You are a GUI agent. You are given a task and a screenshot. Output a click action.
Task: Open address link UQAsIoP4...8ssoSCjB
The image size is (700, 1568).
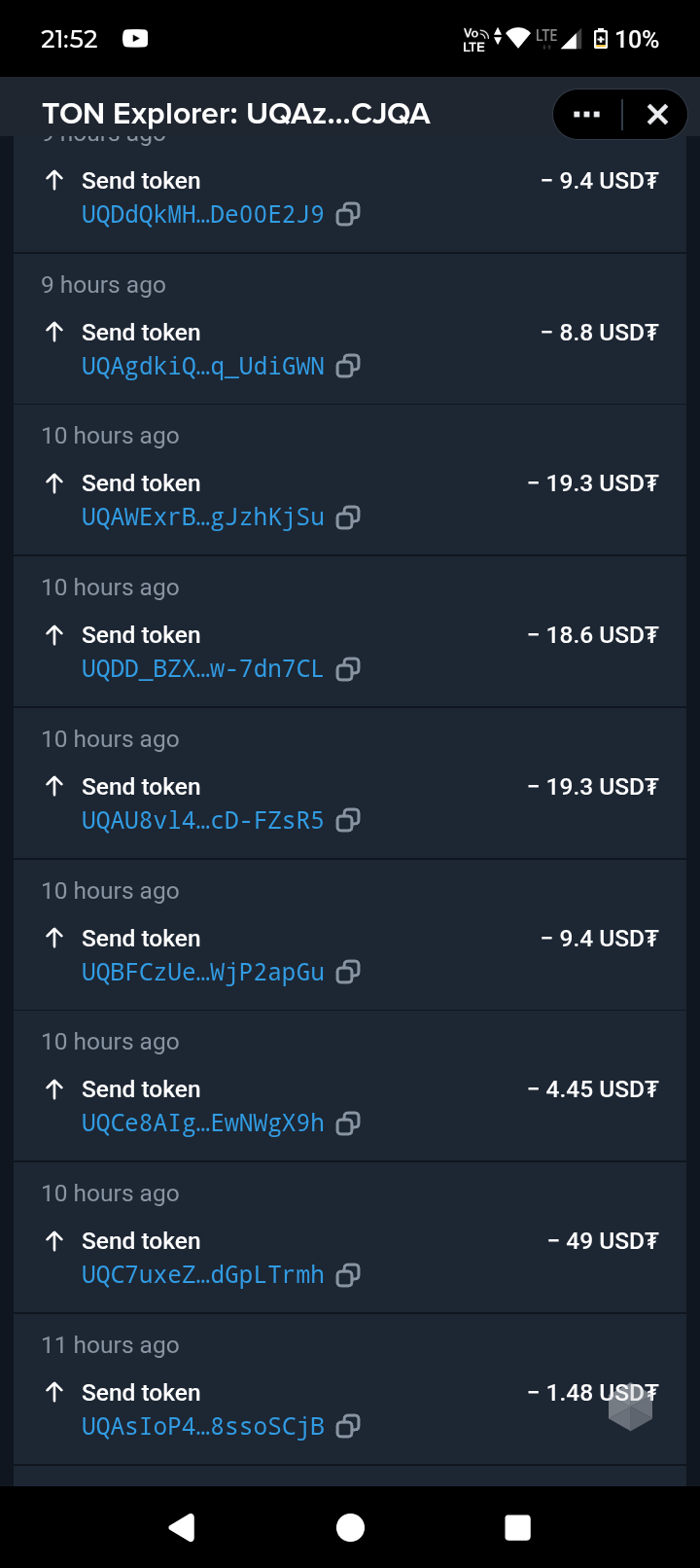click(202, 1427)
